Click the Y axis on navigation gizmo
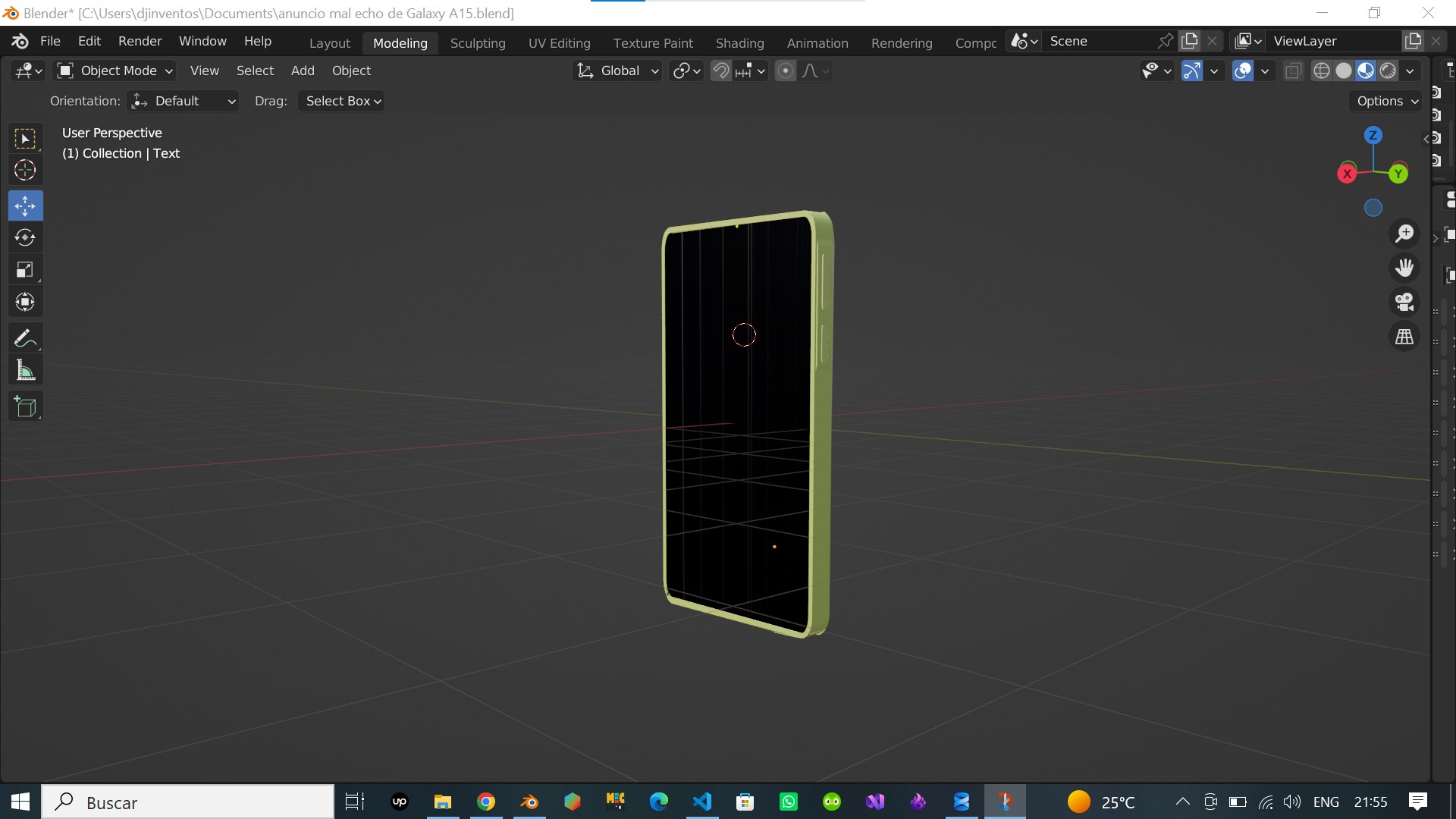1456x819 pixels. click(x=1398, y=174)
